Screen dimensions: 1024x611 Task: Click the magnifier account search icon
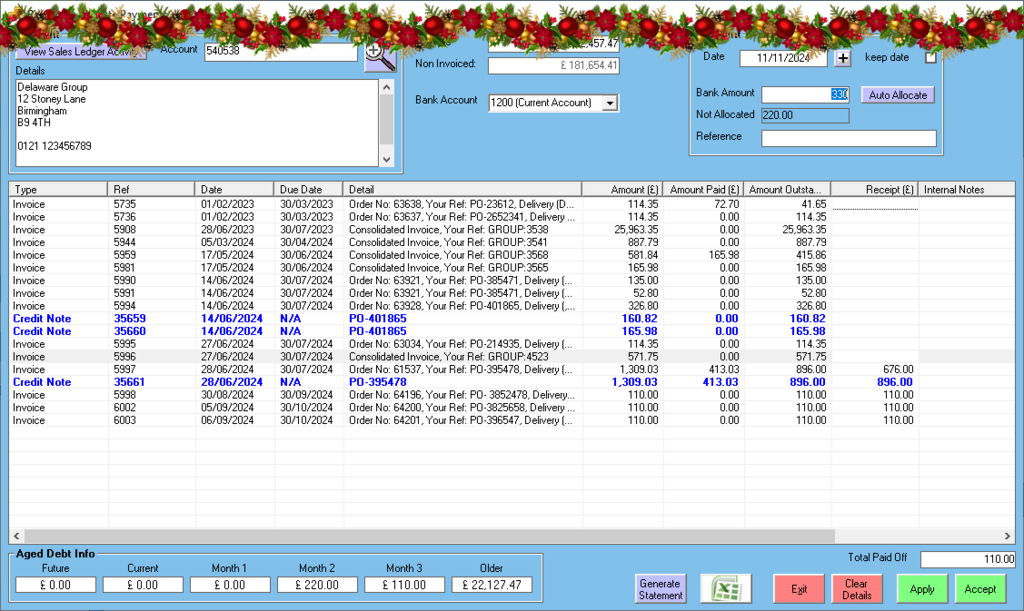click(380, 57)
